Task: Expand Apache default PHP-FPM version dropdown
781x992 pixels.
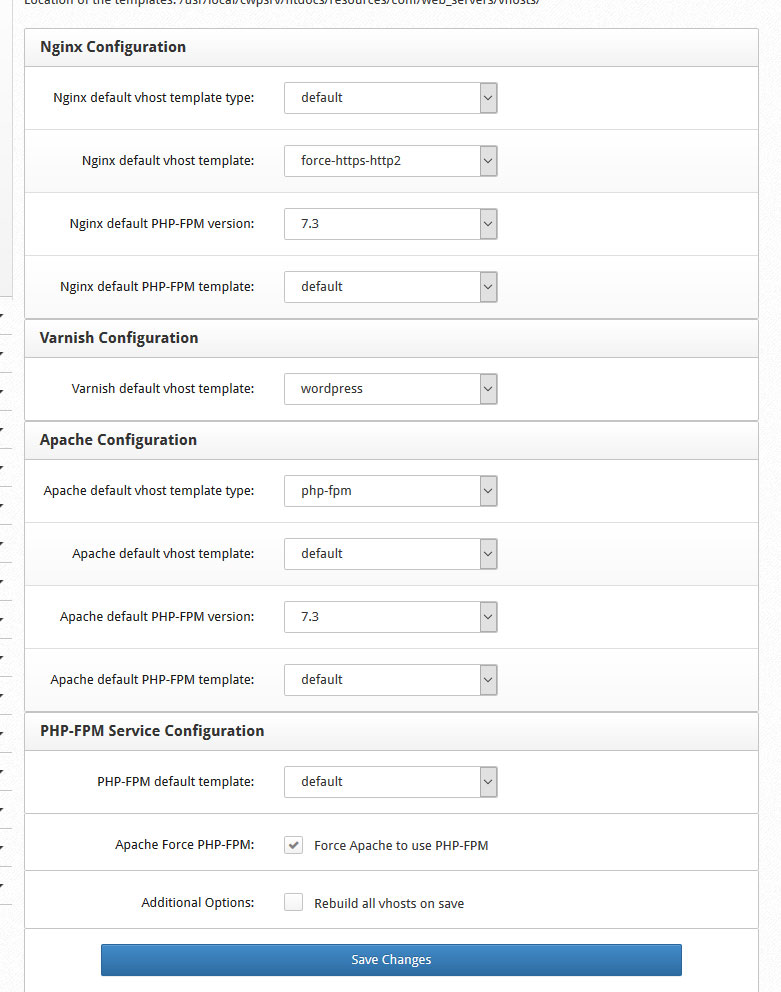Action: 391,617
